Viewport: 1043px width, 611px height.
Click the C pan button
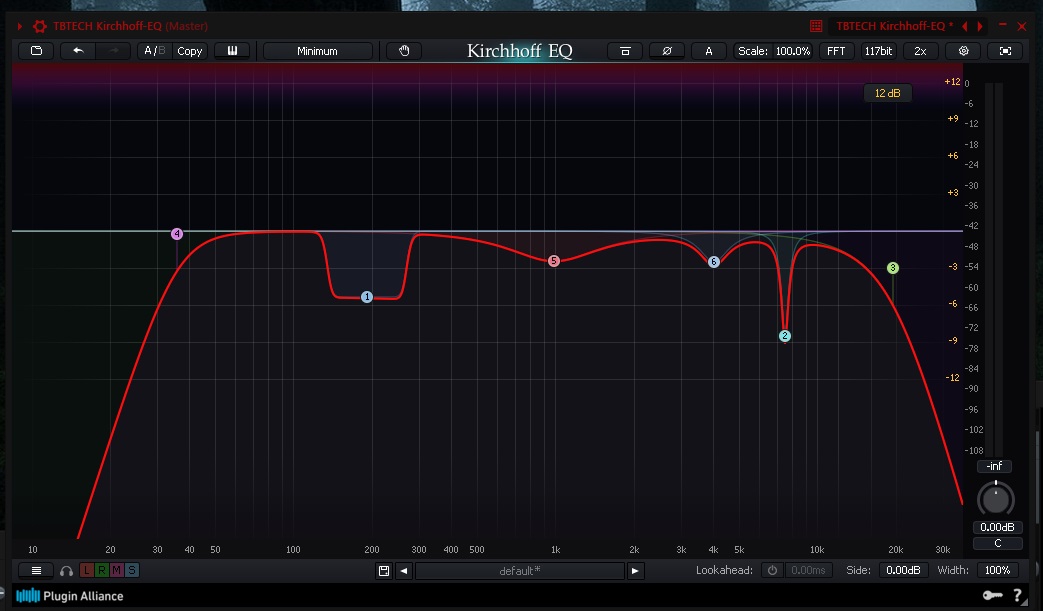coord(997,543)
